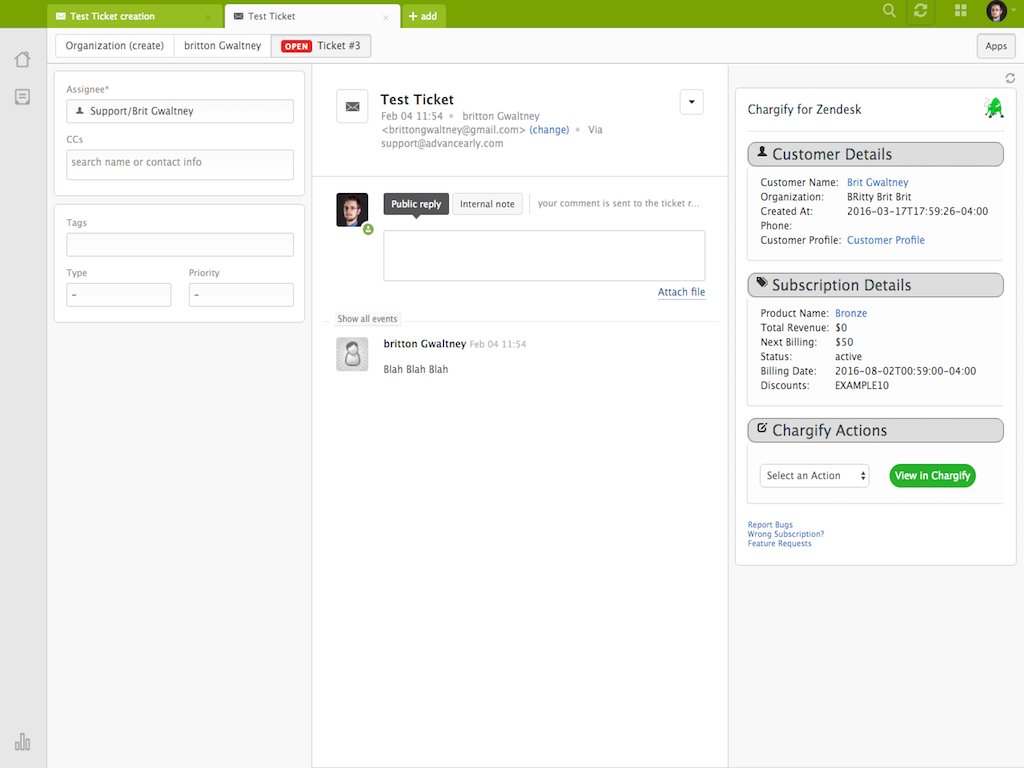Viewport: 1024px width, 768px height.
Task: Collapse the Chargify Actions section header
Action: [875, 430]
